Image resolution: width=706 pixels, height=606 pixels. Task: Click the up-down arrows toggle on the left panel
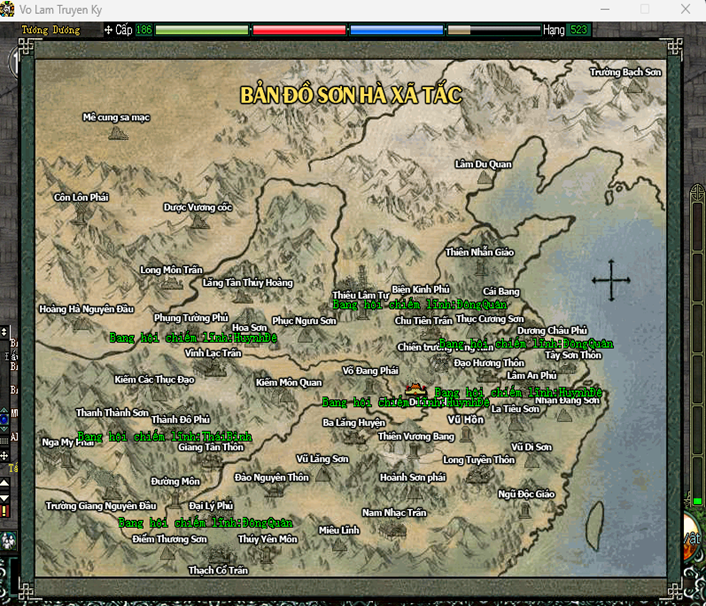(x=4, y=332)
